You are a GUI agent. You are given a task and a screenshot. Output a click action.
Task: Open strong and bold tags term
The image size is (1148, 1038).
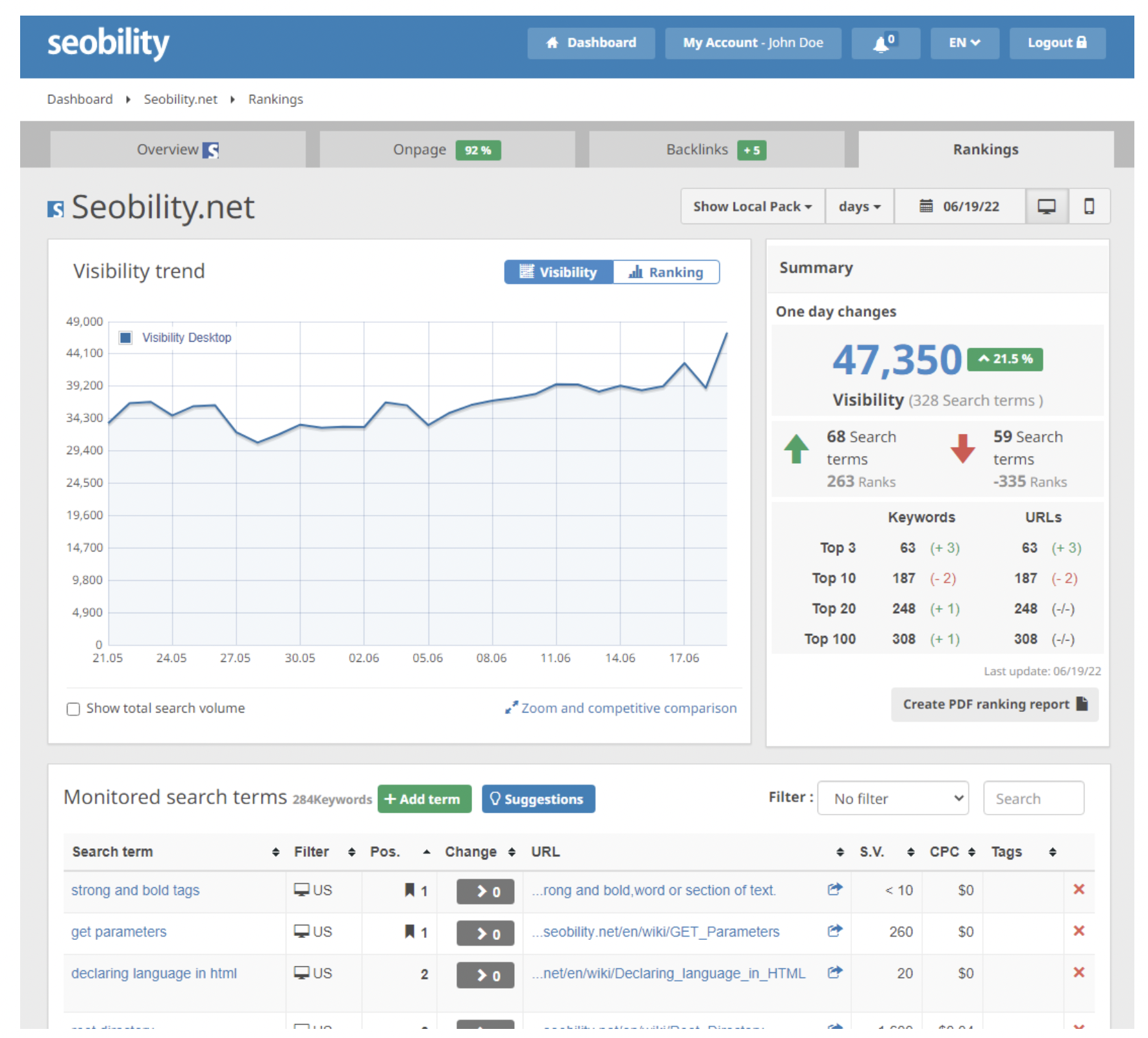(x=135, y=890)
